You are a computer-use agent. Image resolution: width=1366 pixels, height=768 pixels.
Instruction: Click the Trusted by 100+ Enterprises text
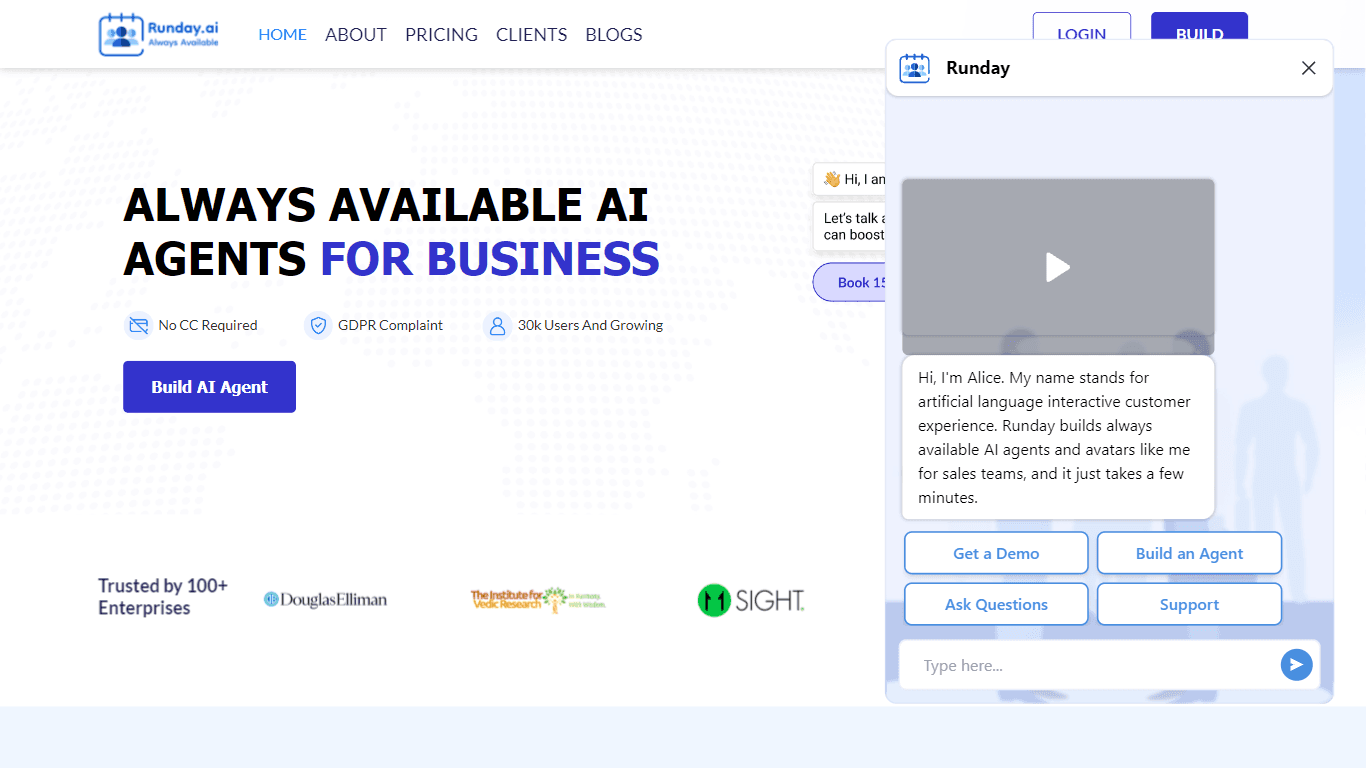(x=163, y=597)
